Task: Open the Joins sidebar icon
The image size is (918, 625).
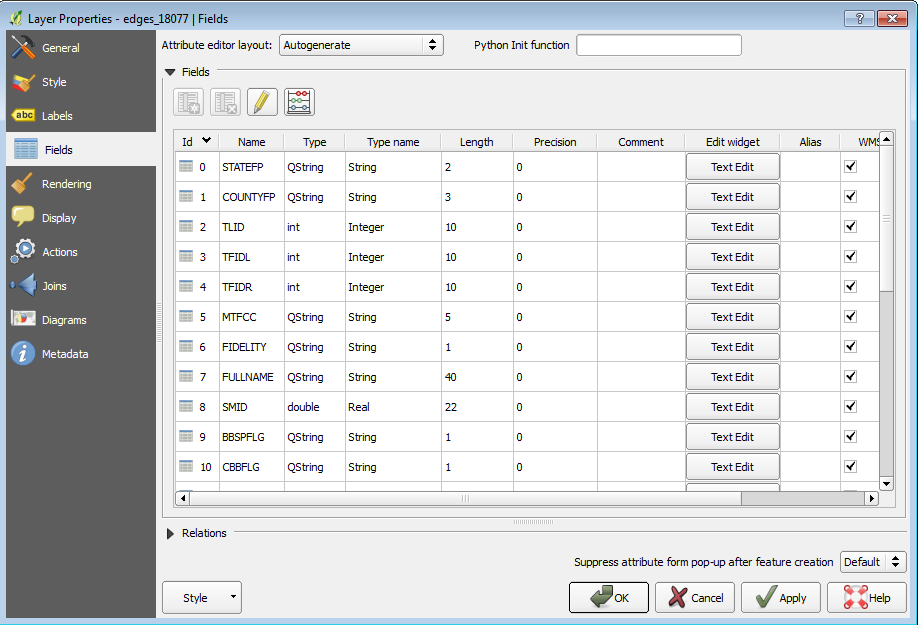Action: coord(23,286)
